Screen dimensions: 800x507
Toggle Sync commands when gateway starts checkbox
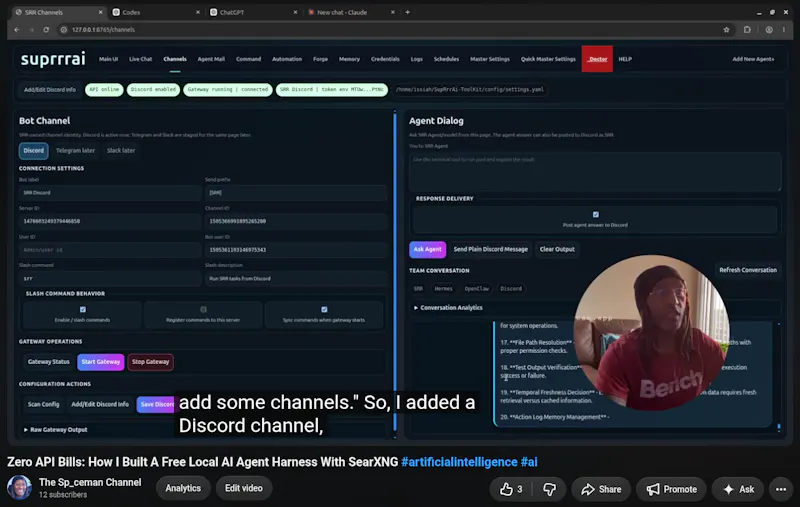324,310
